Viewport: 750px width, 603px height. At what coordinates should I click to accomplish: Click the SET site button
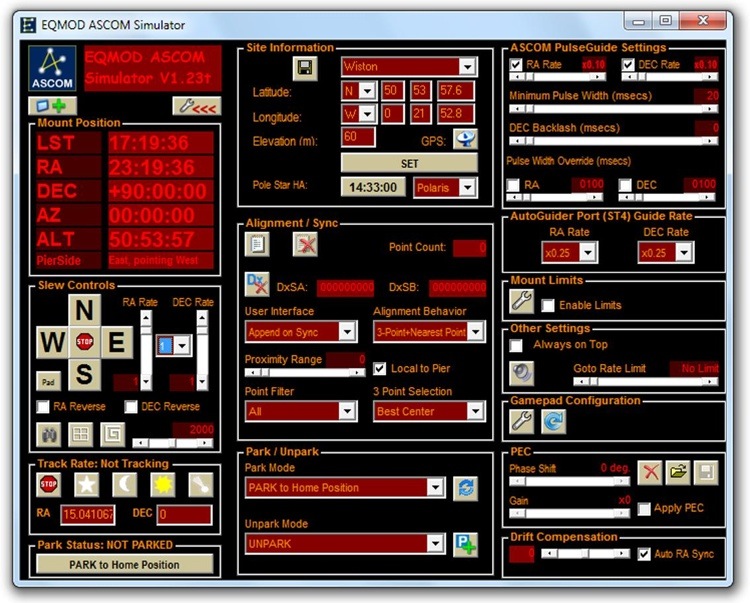(x=409, y=164)
